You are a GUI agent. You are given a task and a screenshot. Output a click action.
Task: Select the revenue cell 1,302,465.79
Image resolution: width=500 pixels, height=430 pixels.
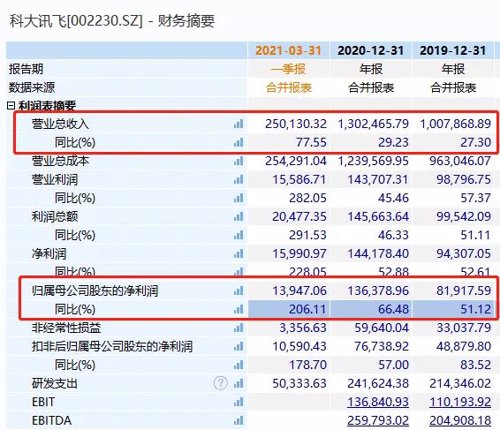click(373, 124)
